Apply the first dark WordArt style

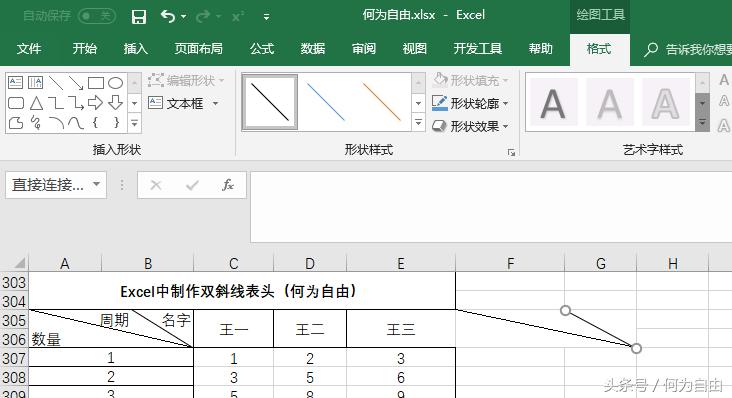pyautogui.click(x=554, y=102)
